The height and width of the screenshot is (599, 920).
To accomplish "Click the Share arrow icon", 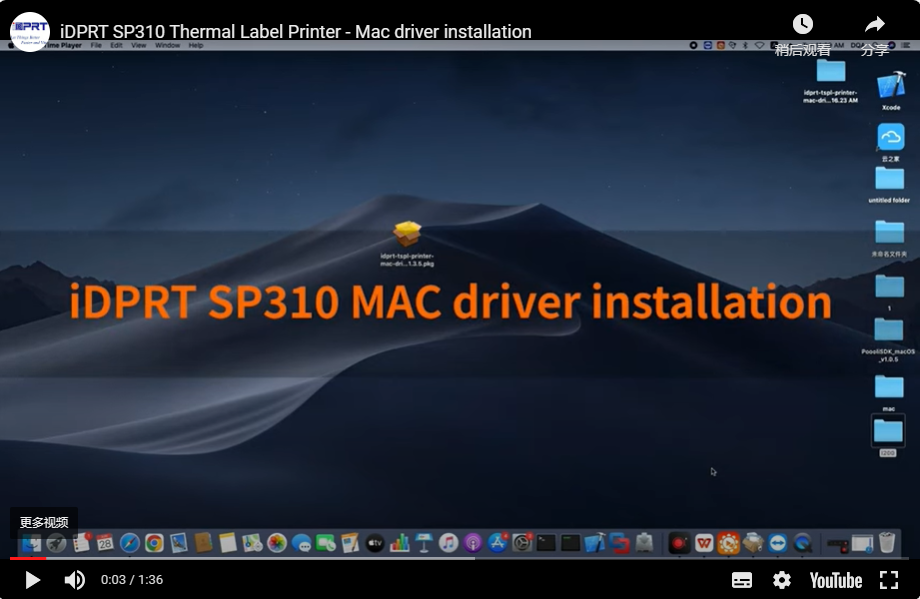I will point(875,25).
